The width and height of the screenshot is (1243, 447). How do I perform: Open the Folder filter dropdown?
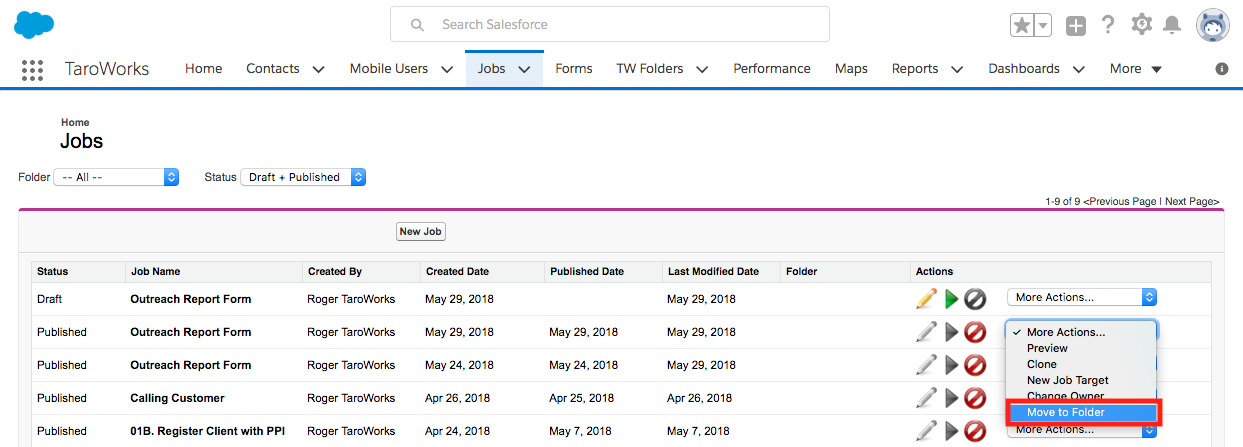pyautogui.click(x=116, y=177)
